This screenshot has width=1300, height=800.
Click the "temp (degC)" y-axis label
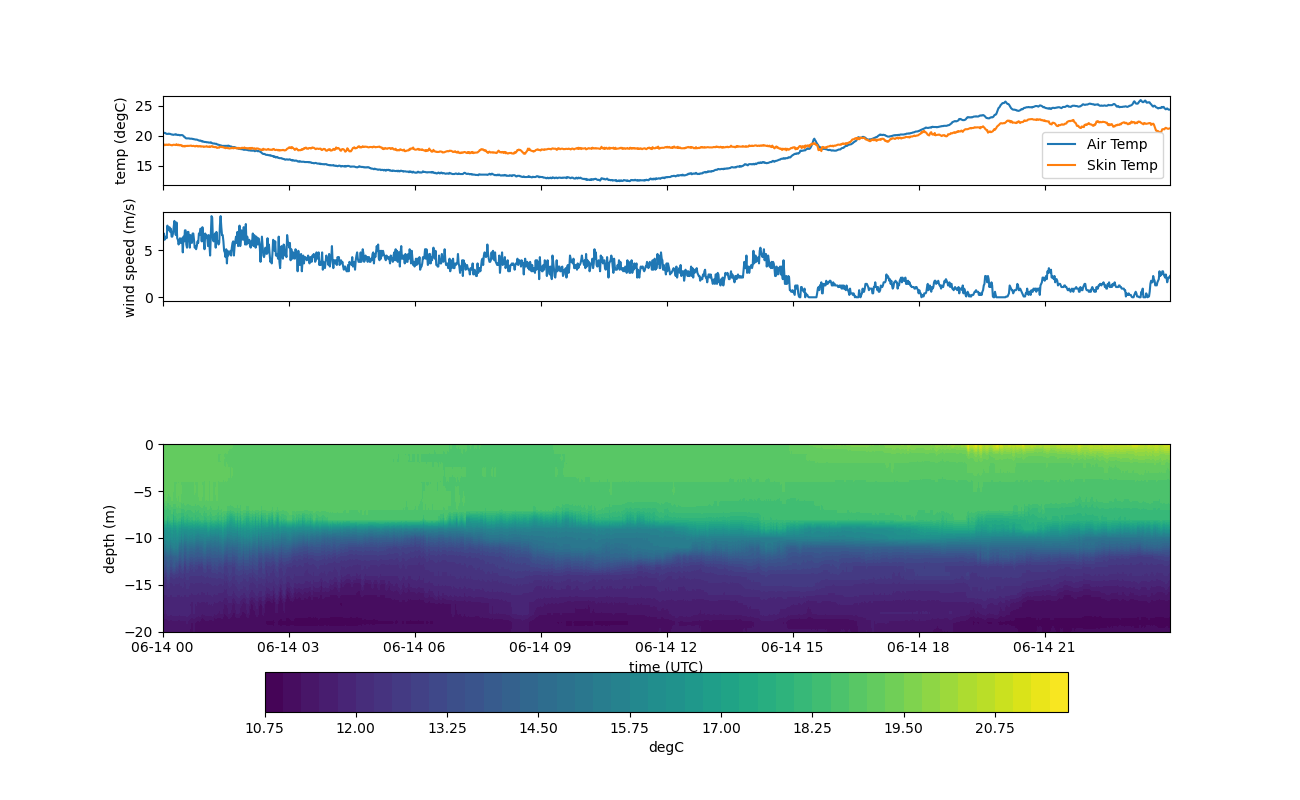121,141
